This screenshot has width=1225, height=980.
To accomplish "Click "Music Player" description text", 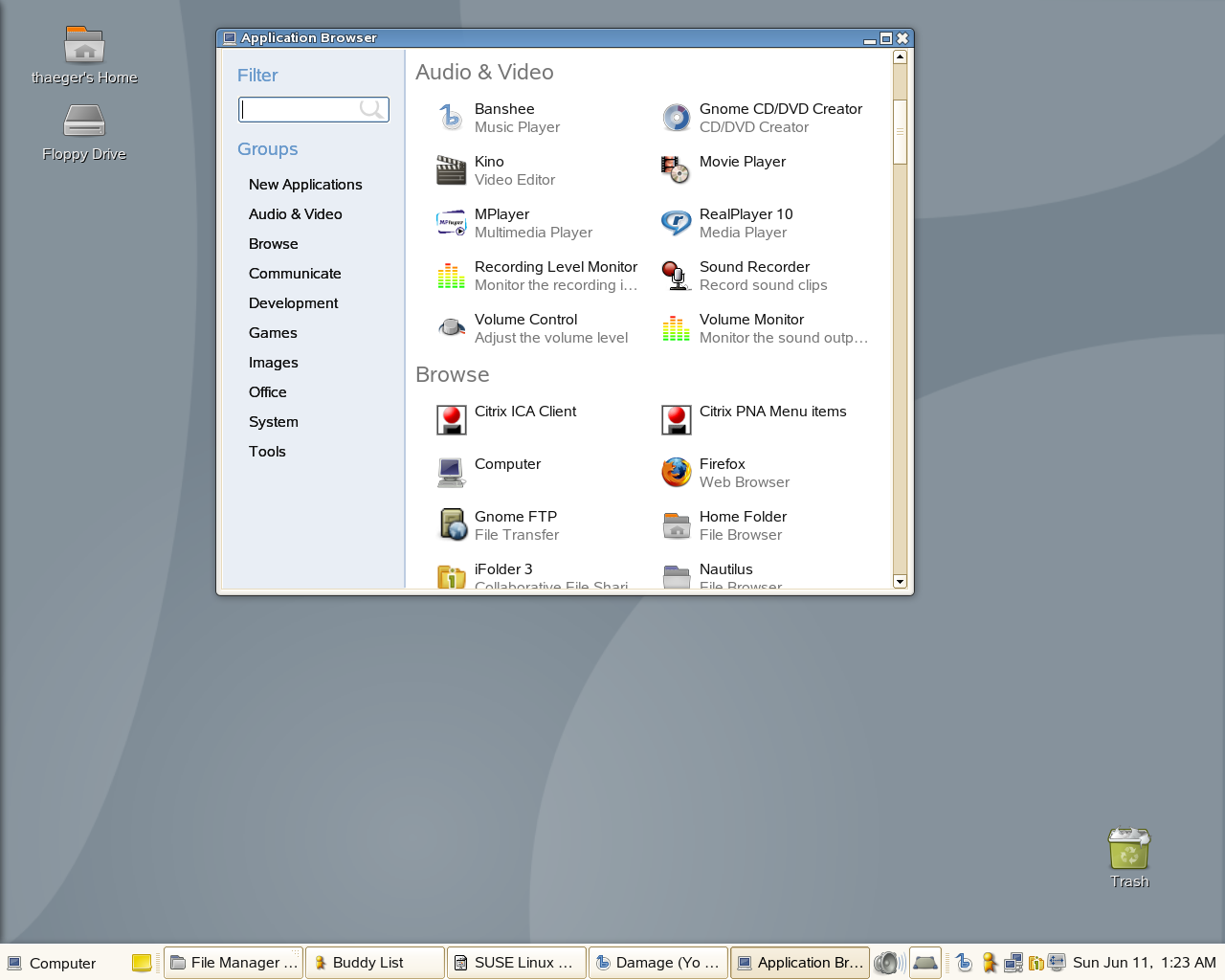I will [x=518, y=127].
